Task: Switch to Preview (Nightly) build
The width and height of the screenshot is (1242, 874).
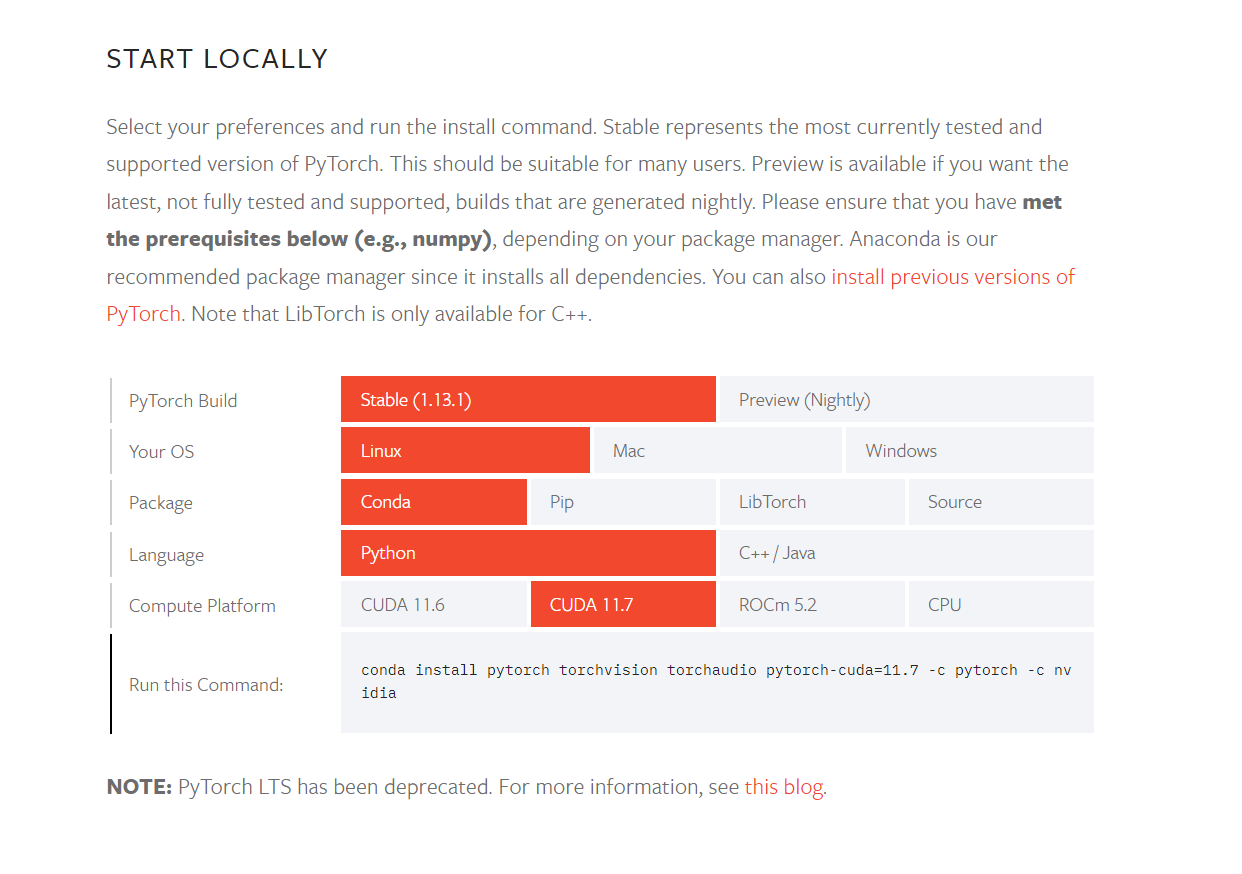Action: tap(905, 400)
